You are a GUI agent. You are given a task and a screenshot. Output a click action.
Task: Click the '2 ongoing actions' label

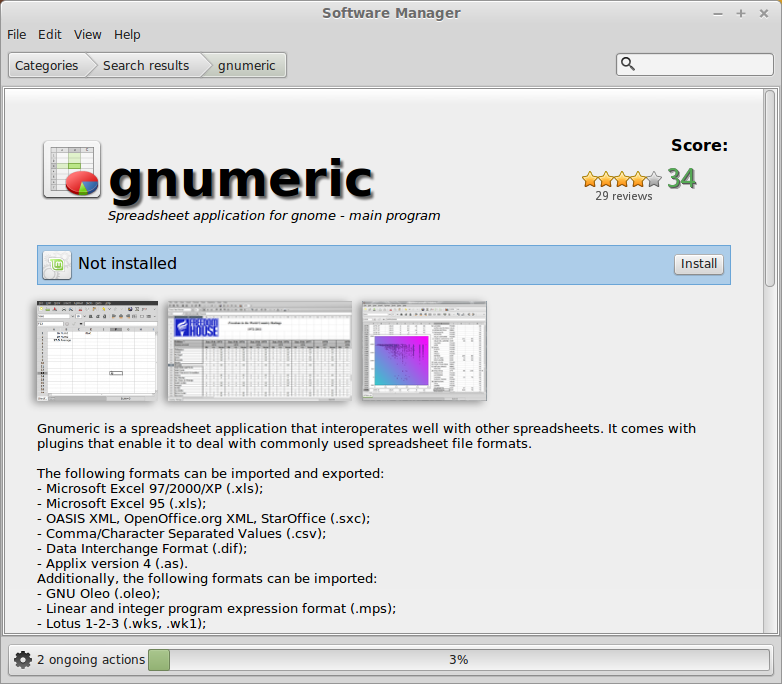(x=91, y=660)
